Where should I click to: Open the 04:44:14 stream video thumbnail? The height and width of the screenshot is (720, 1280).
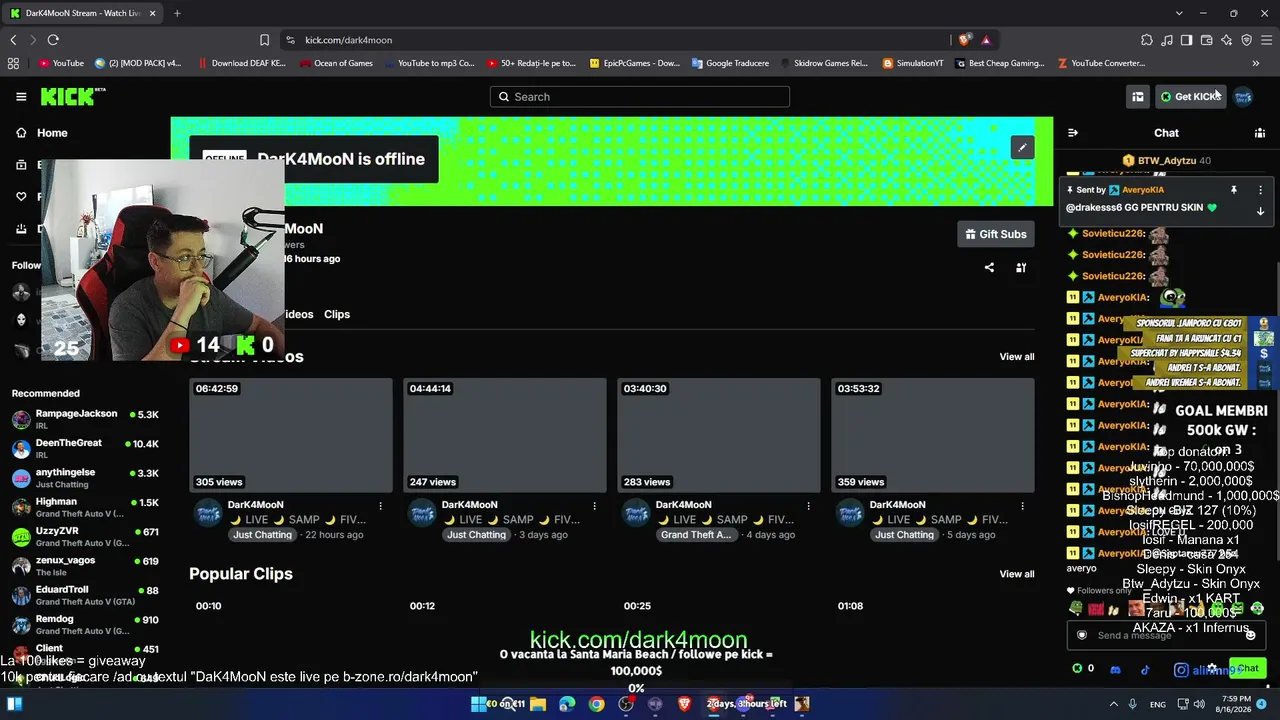[505, 435]
